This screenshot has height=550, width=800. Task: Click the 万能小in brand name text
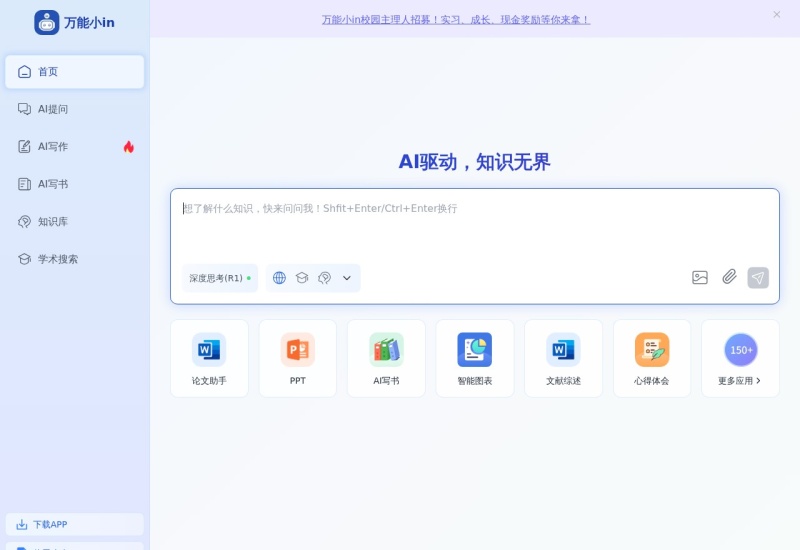(89, 23)
